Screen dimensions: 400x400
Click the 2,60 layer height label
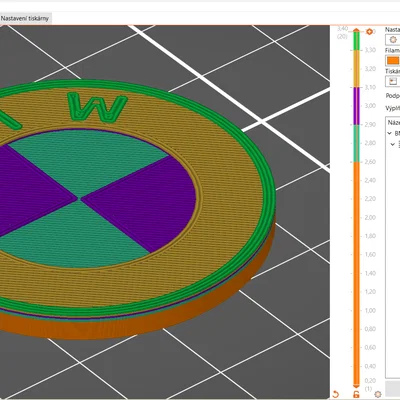click(370, 162)
